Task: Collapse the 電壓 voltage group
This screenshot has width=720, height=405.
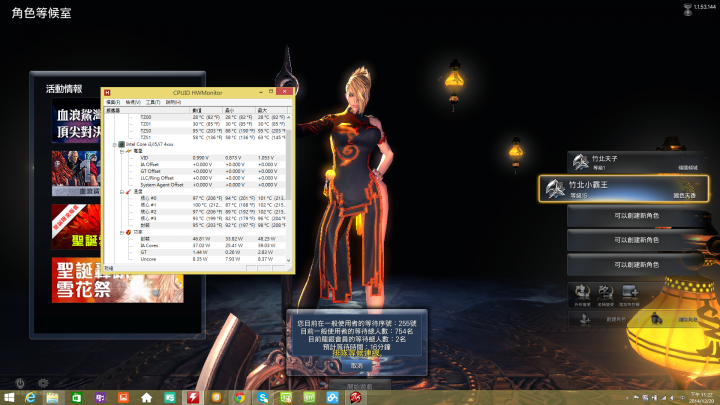Action: (122, 151)
